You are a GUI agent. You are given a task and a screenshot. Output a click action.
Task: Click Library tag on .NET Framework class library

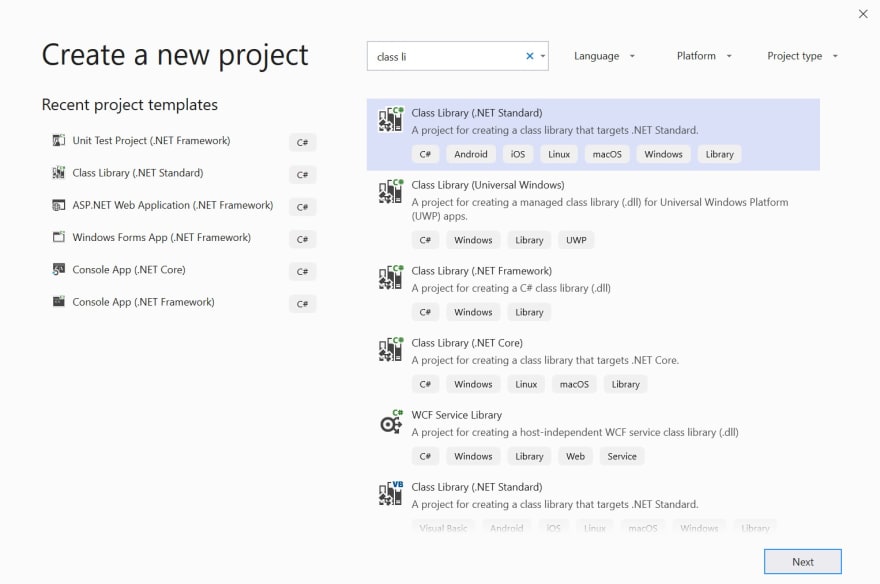point(529,312)
